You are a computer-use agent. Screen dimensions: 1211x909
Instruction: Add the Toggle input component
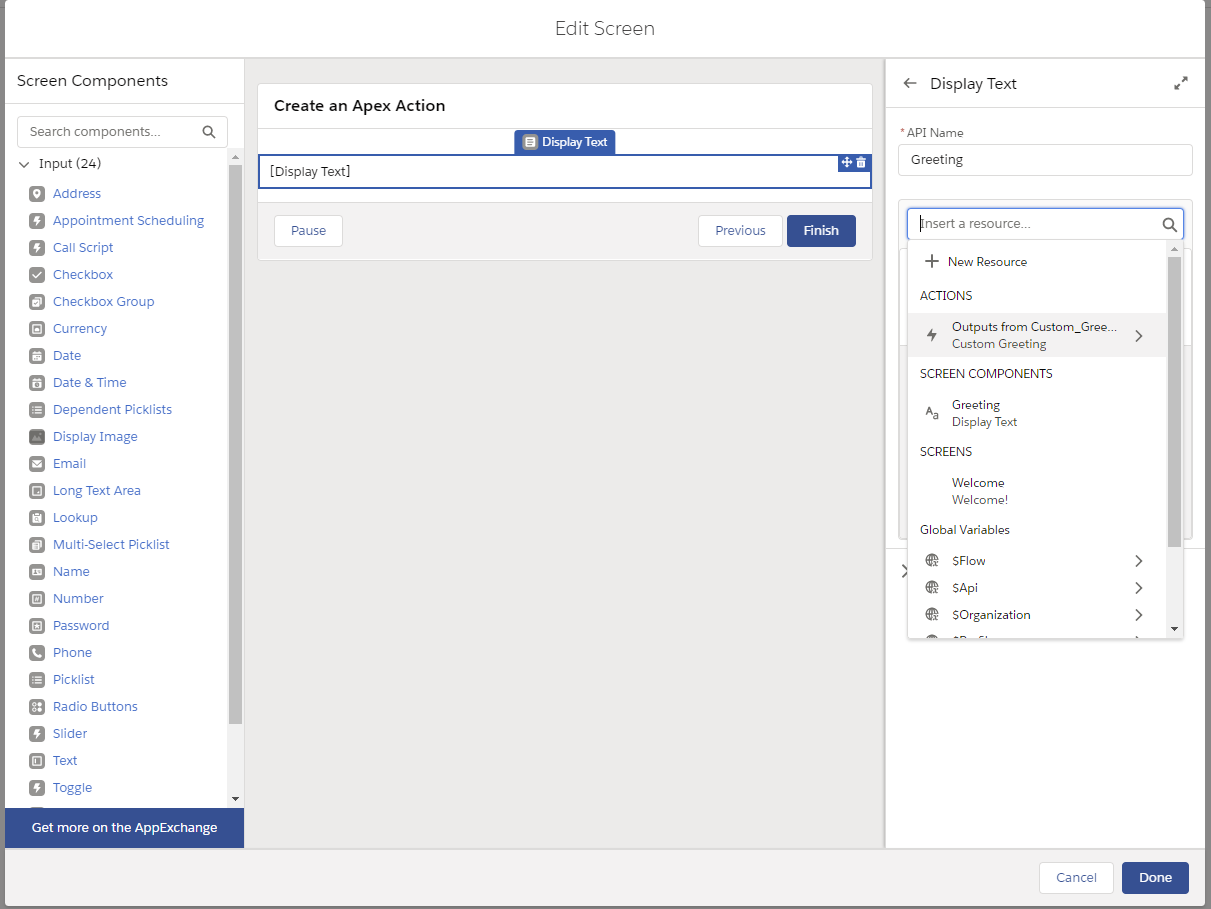tap(71, 787)
